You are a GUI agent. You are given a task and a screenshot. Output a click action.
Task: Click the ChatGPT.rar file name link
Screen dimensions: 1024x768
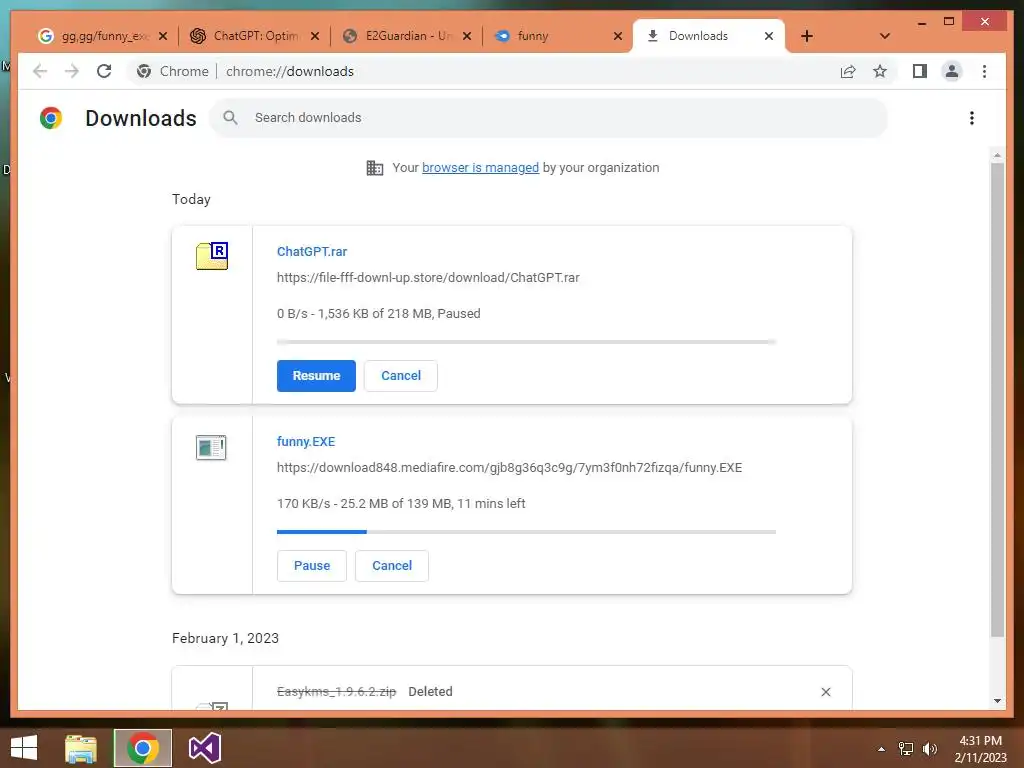click(312, 251)
